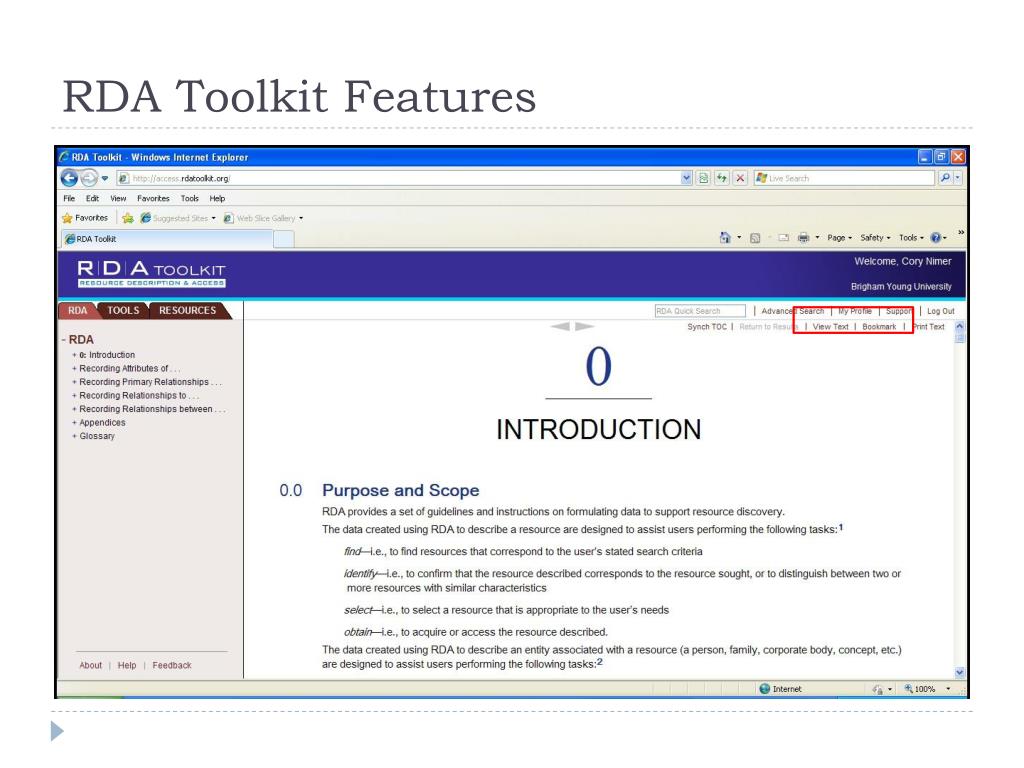The image size is (1024, 768).
Task: Open the Print options dropdown arrow
Action: point(817,238)
